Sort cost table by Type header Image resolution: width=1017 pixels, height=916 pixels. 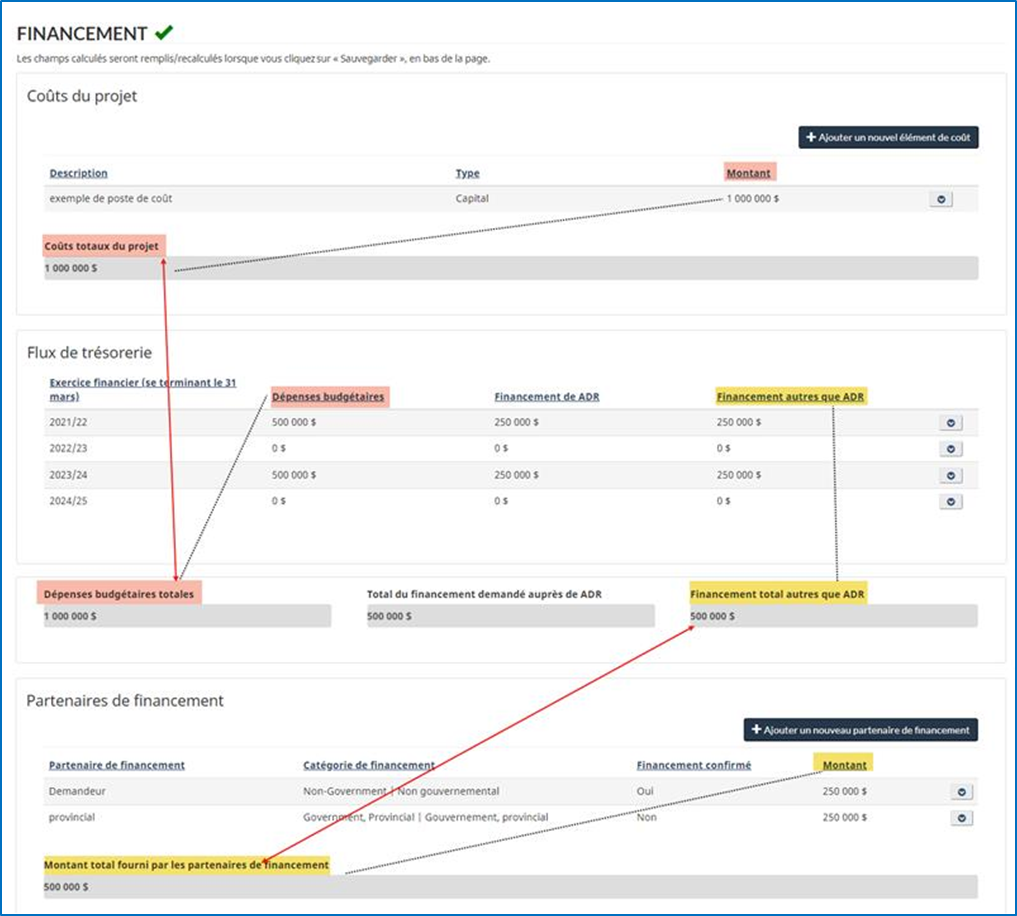(x=467, y=173)
